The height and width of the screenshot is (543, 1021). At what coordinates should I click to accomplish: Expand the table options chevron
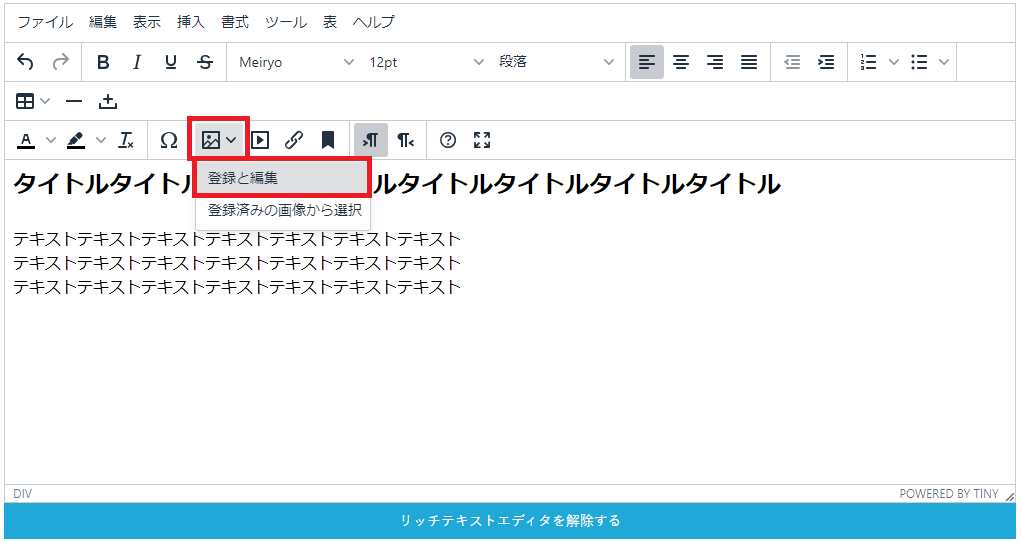(45, 102)
